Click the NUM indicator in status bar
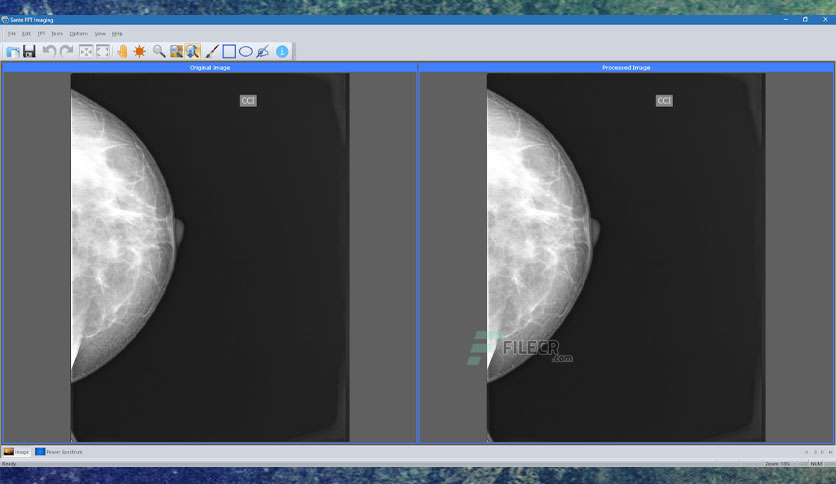 (816, 464)
